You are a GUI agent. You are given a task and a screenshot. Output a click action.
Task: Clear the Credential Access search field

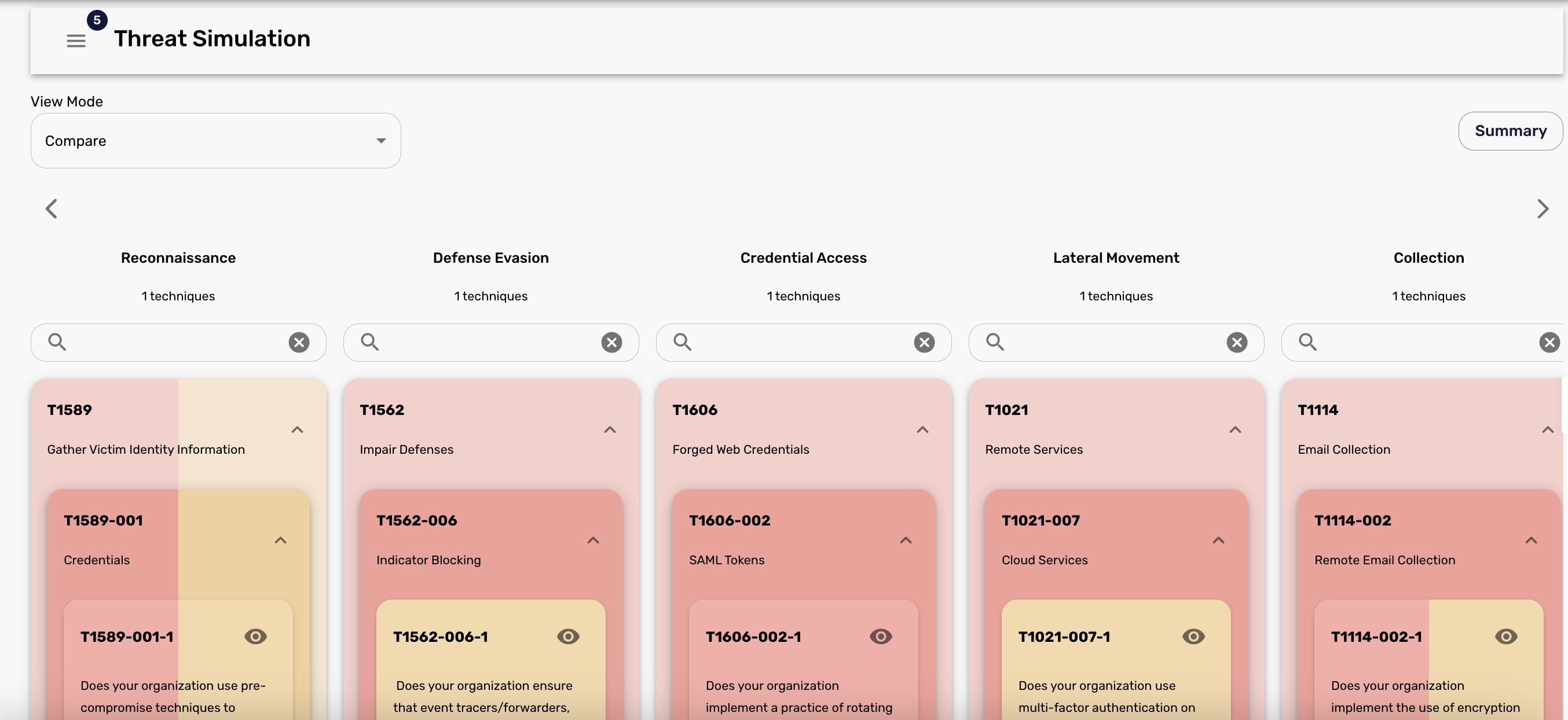pyautogui.click(x=924, y=343)
